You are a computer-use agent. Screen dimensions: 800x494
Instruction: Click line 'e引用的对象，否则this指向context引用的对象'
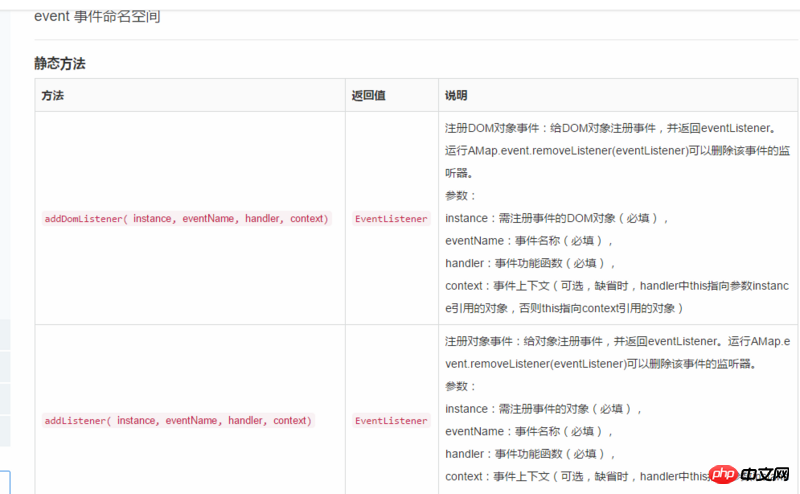pyautogui.click(x=564, y=308)
